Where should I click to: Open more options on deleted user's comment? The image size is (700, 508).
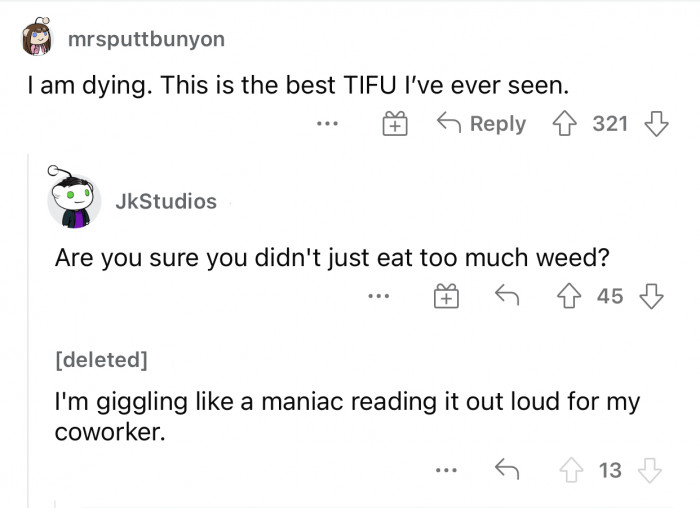444,468
